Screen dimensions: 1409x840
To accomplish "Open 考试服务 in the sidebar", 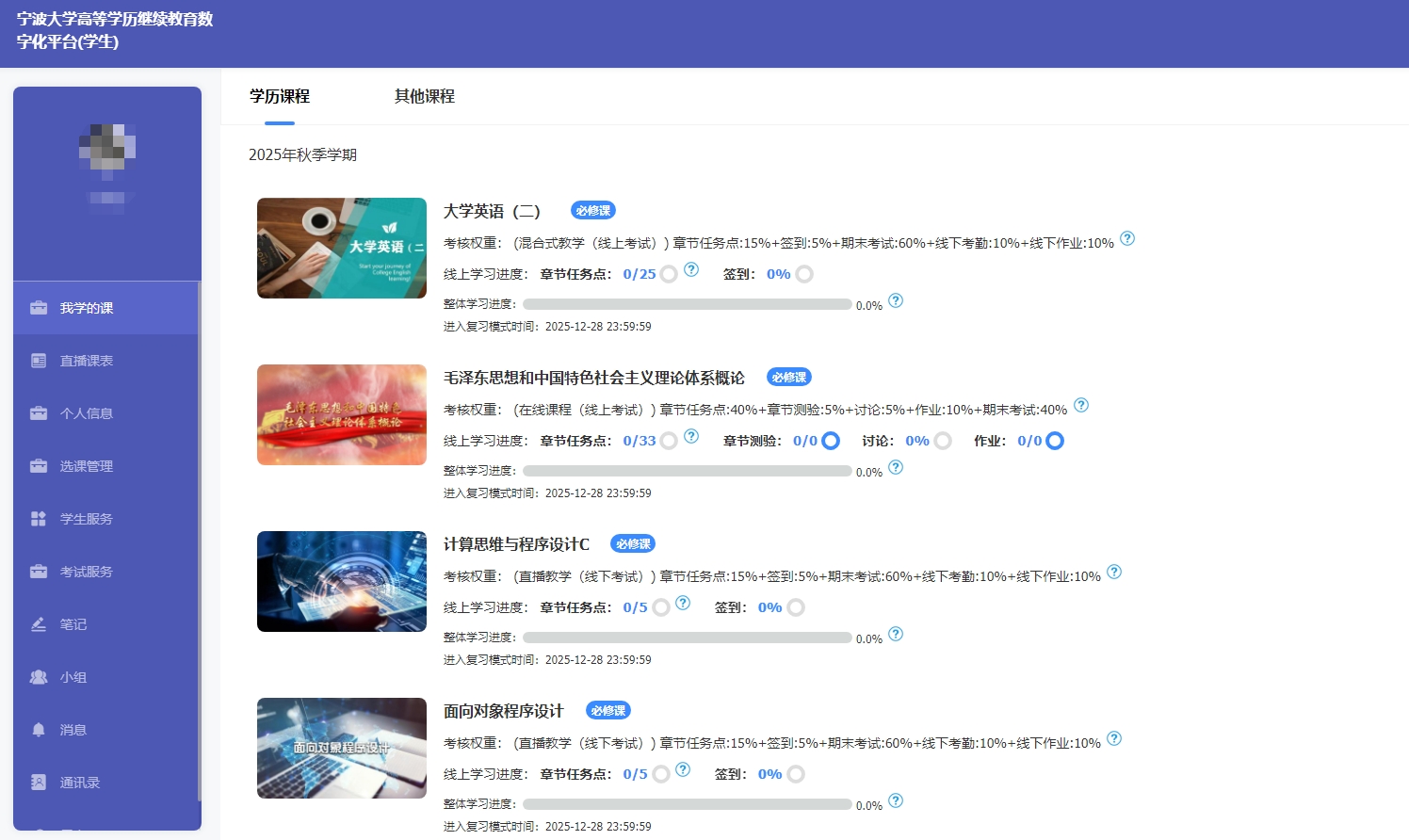I will [87, 572].
